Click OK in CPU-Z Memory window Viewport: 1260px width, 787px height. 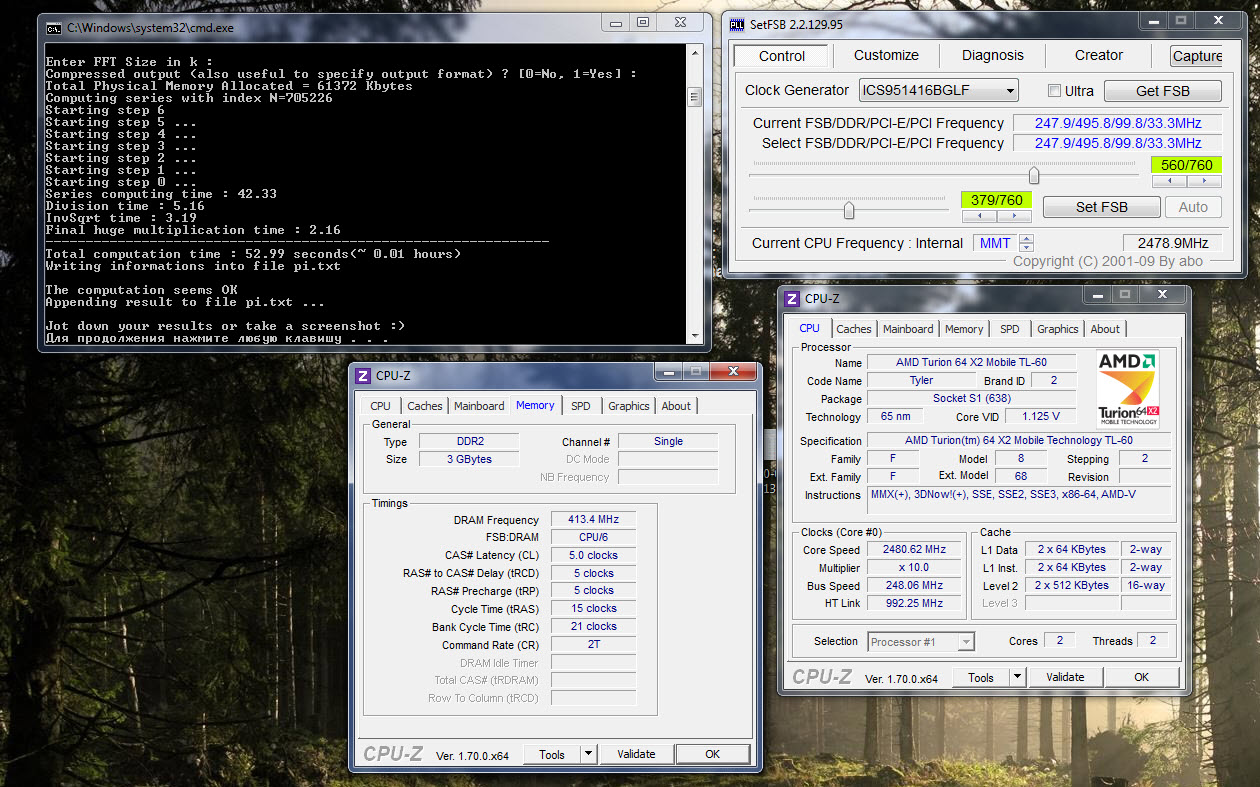pos(713,754)
